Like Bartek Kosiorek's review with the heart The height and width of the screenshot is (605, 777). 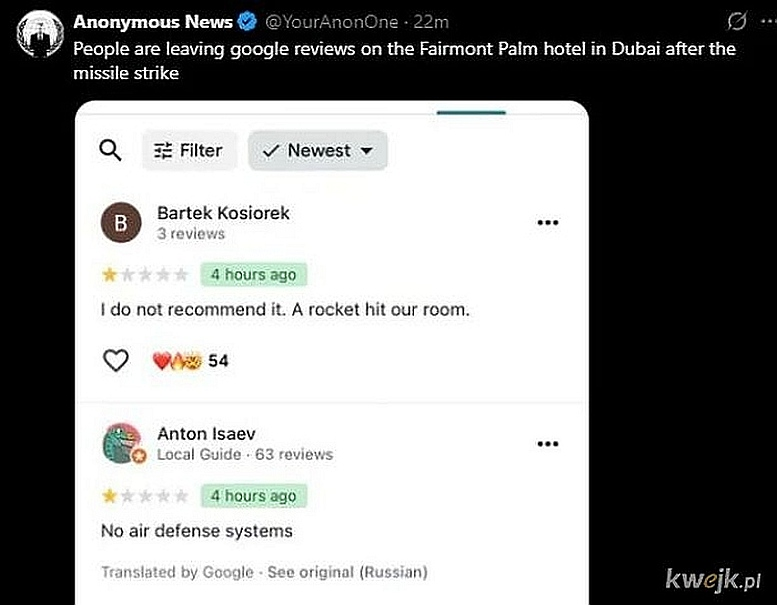(x=116, y=360)
